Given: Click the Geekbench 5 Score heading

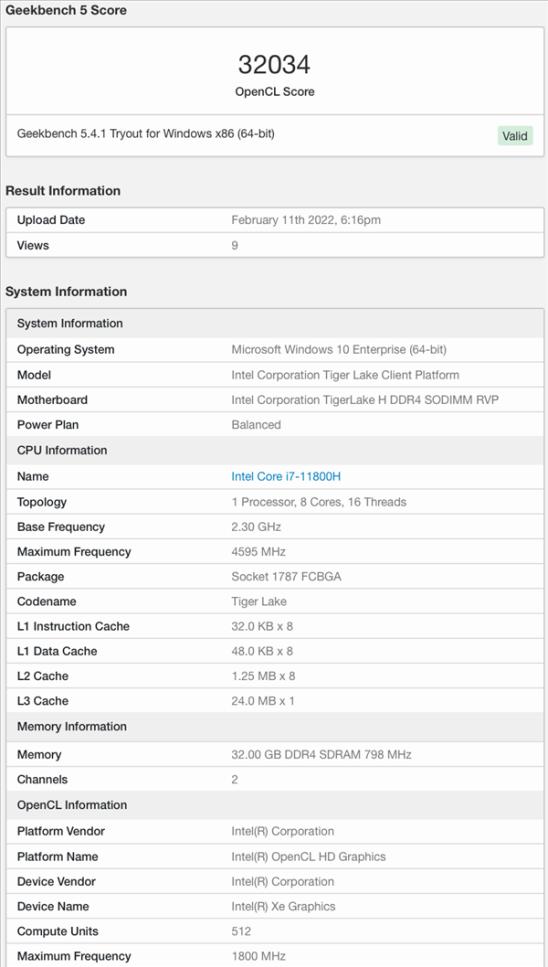Looking at the screenshot, I should [x=66, y=10].
